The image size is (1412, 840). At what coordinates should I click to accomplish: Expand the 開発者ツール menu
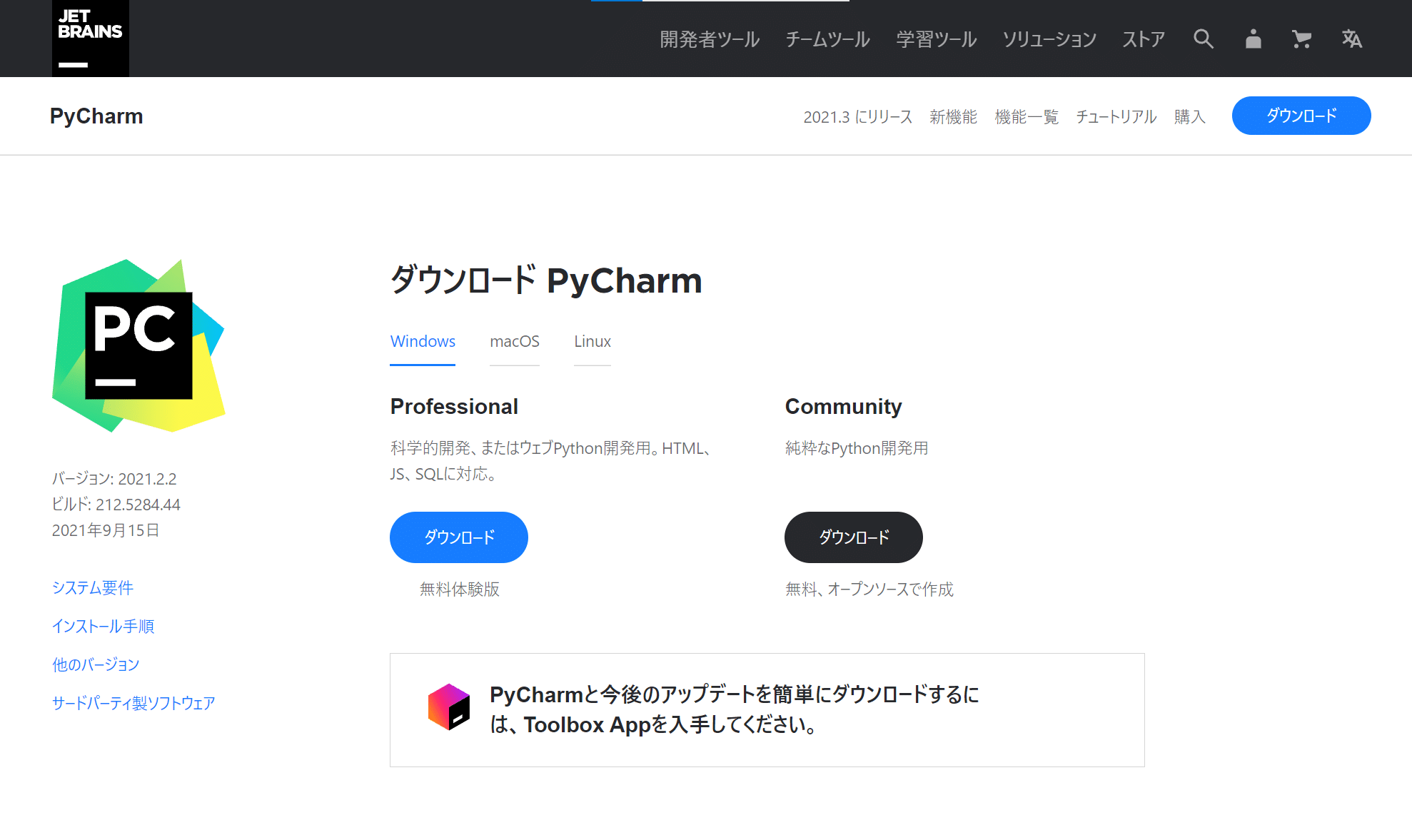click(710, 39)
